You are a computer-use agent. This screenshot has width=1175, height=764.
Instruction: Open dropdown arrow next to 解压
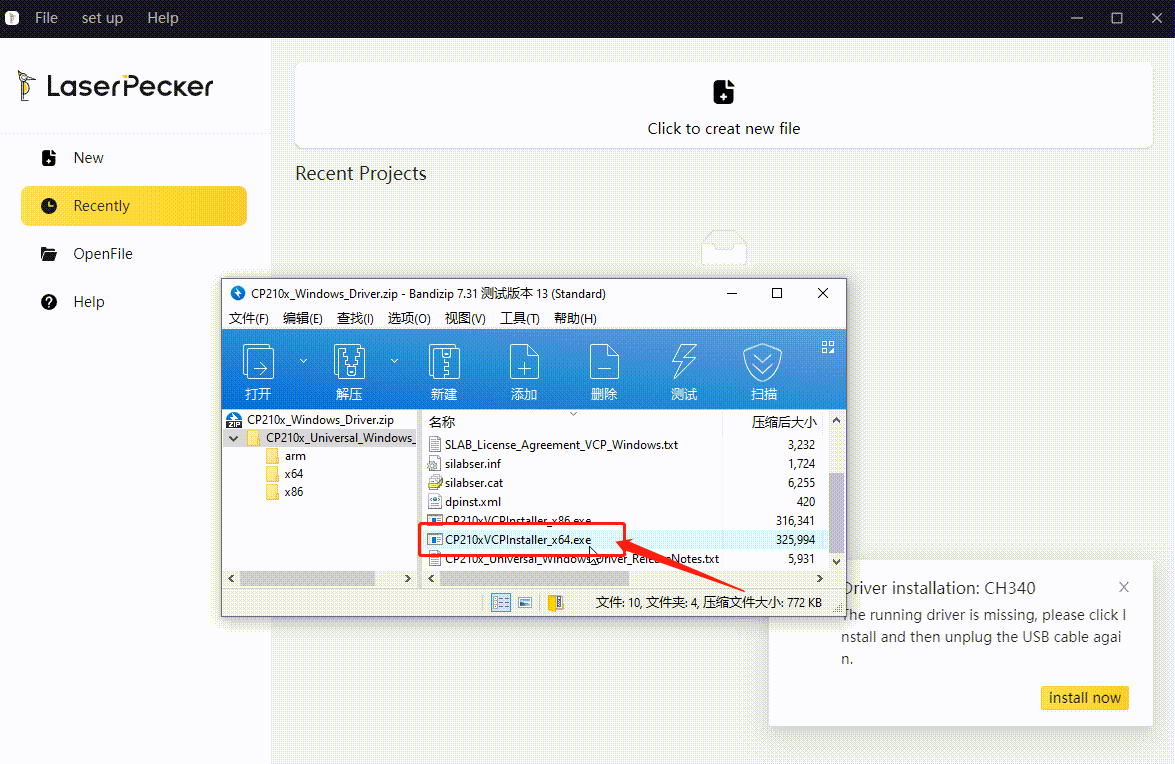(394, 361)
